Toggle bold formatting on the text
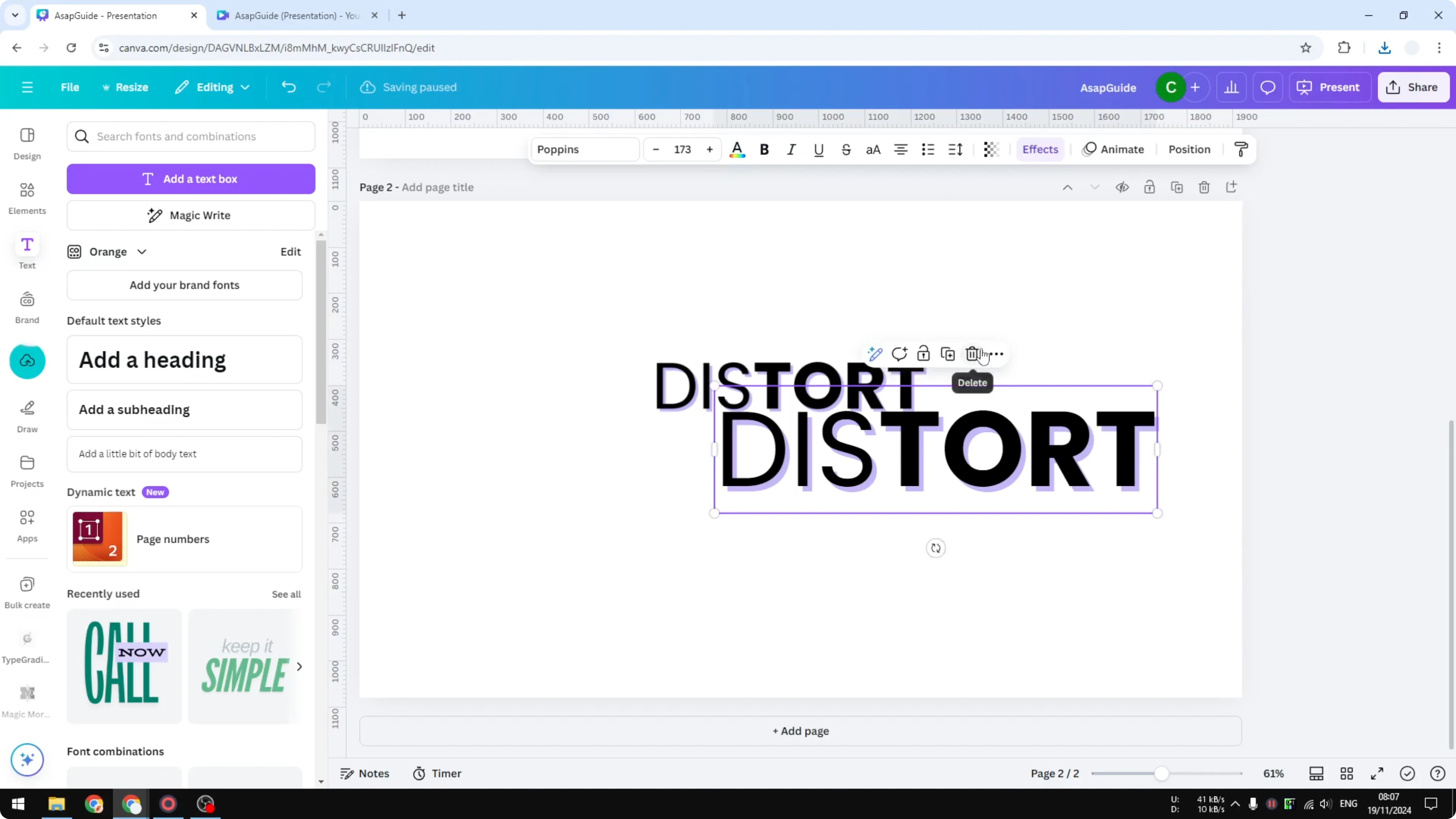The image size is (1456, 819). coord(764,149)
